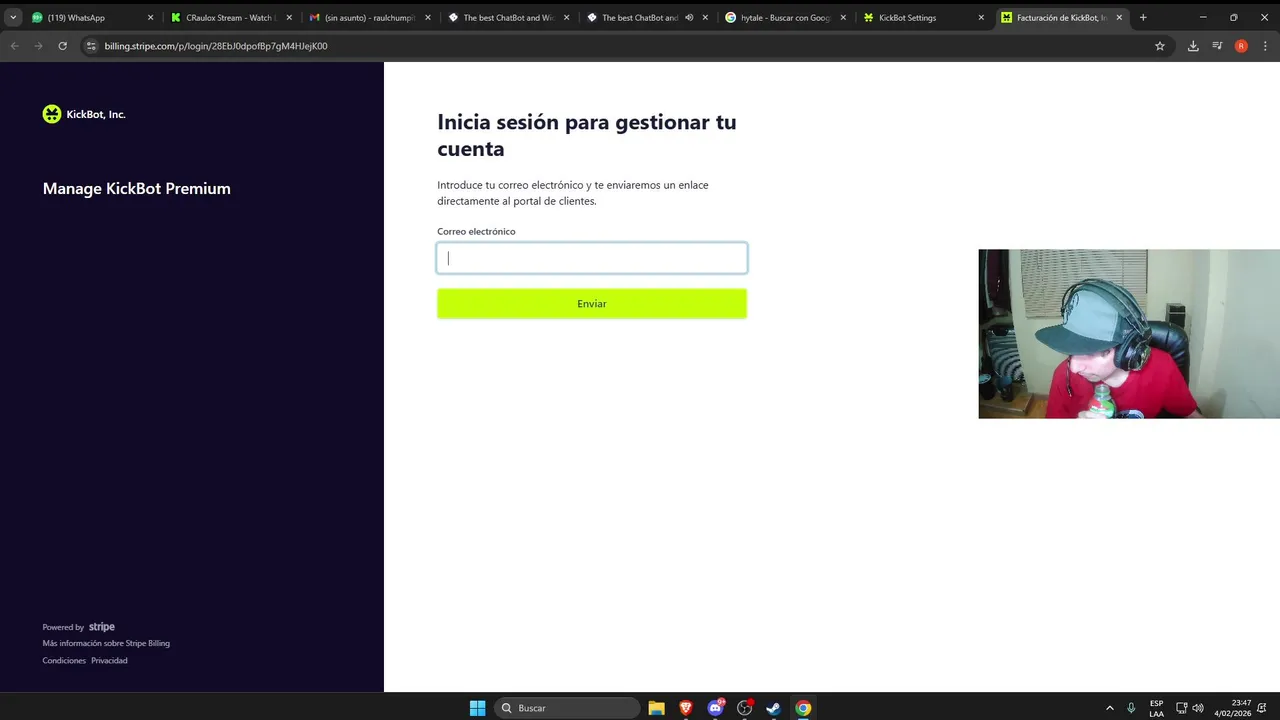Switch the ESP LAA keyboard language
1280x720 pixels.
point(1156,708)
